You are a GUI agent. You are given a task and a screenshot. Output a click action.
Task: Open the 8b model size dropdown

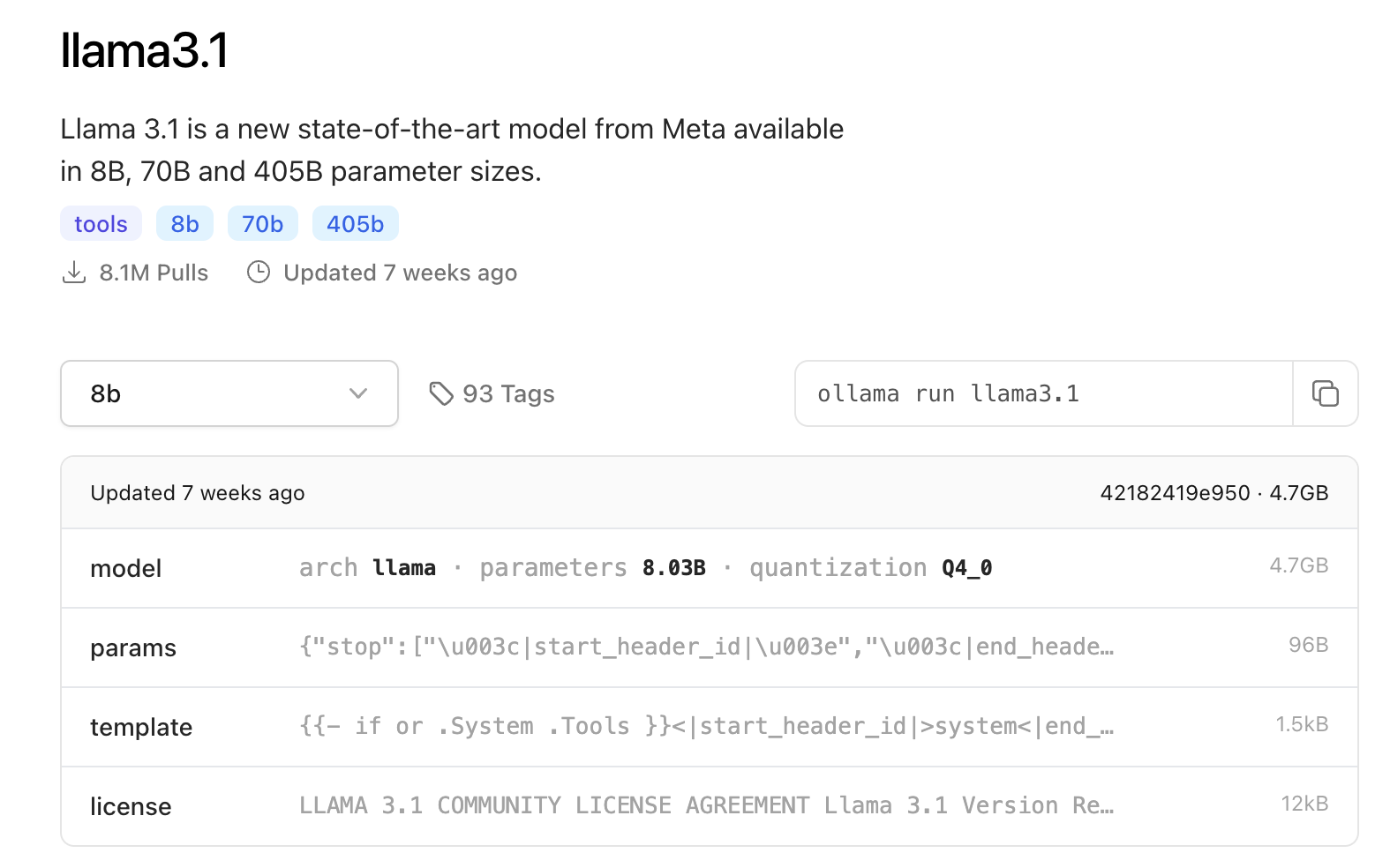click(229, 393)
